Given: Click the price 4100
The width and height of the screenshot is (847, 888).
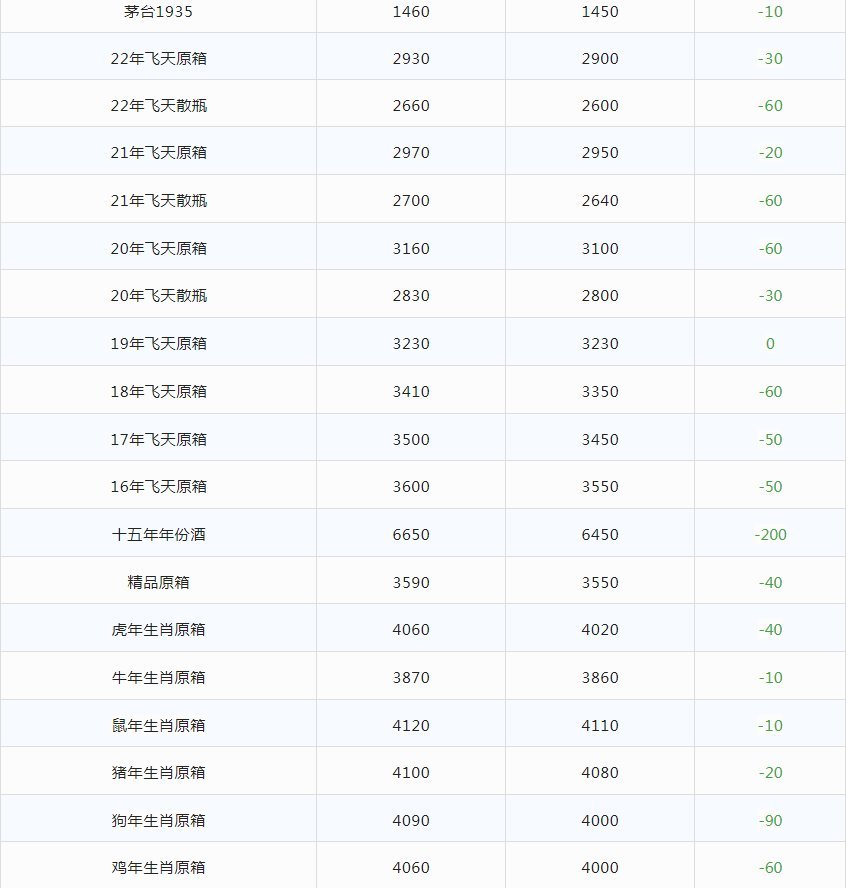Looking at the screenshot, I should (x=411, y=773).
